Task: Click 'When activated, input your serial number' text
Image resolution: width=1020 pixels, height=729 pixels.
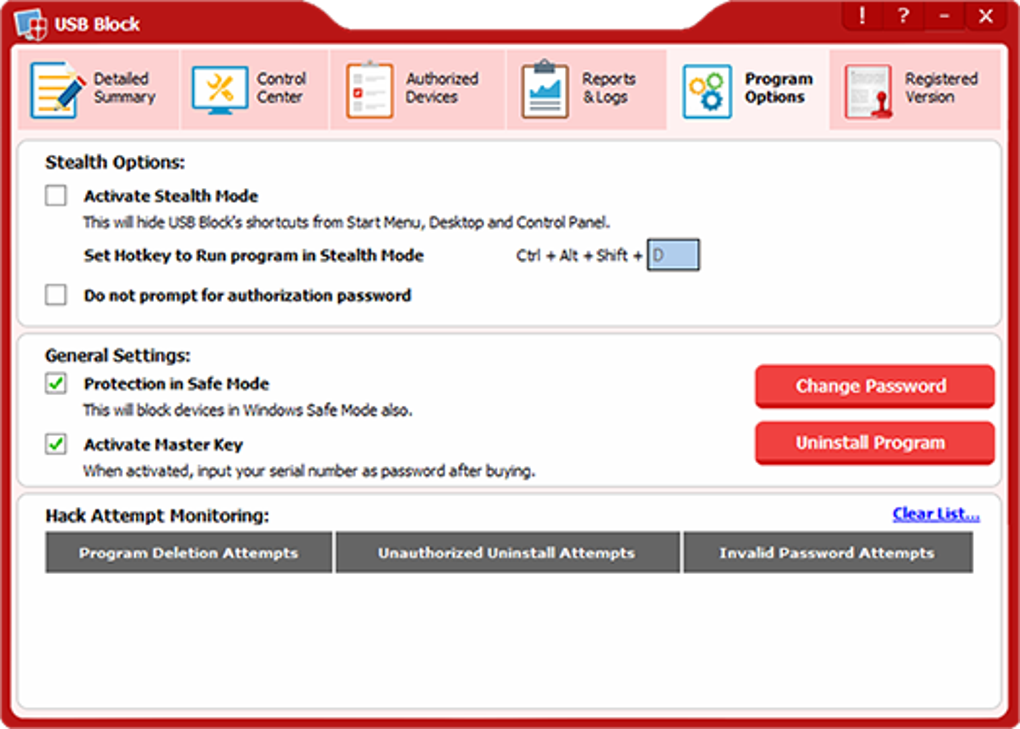Action: (x=309, y=471)
